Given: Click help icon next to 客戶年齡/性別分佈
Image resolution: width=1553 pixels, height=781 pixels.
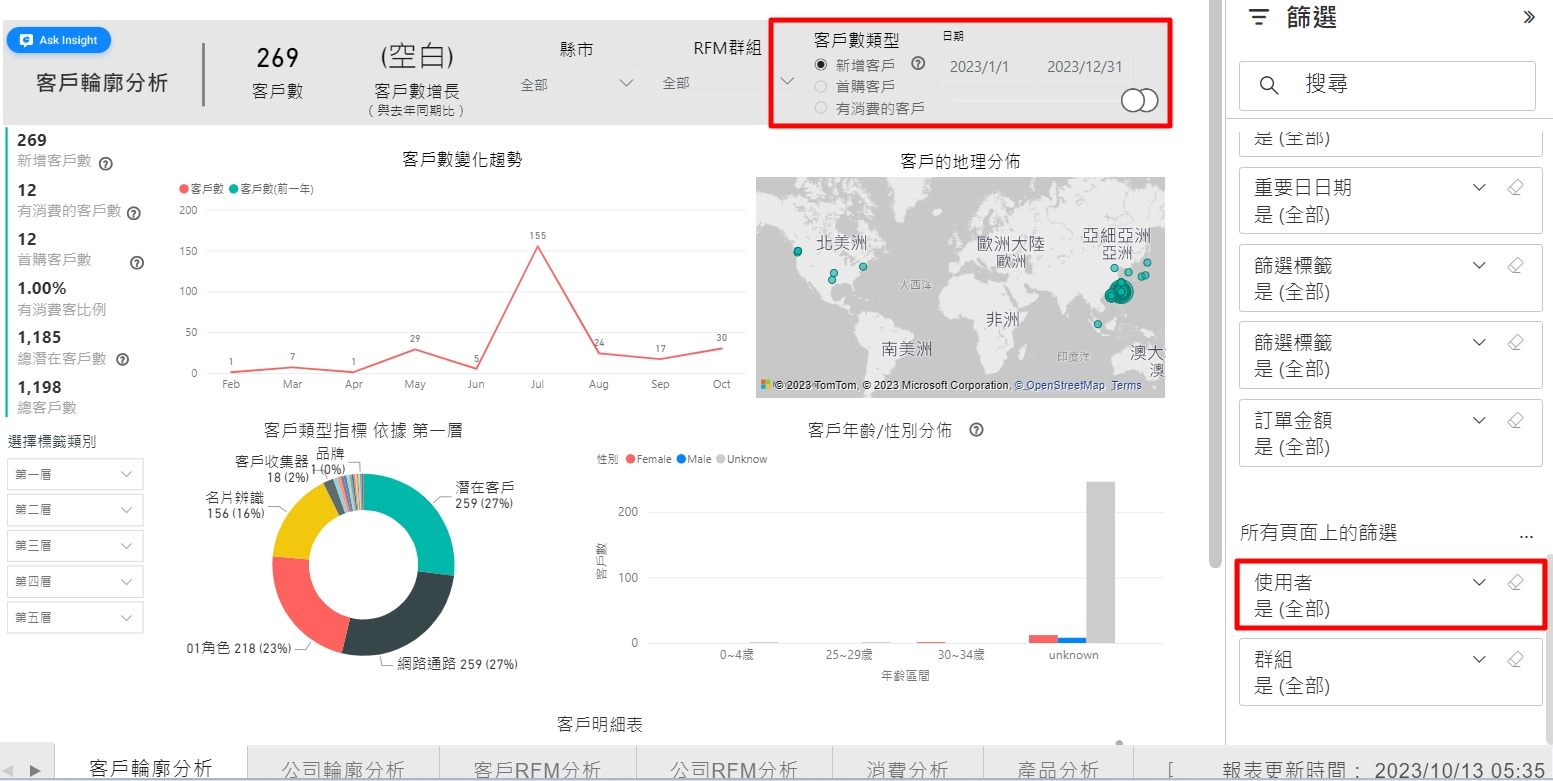Looking at the screenshot, I should point(976,430).
